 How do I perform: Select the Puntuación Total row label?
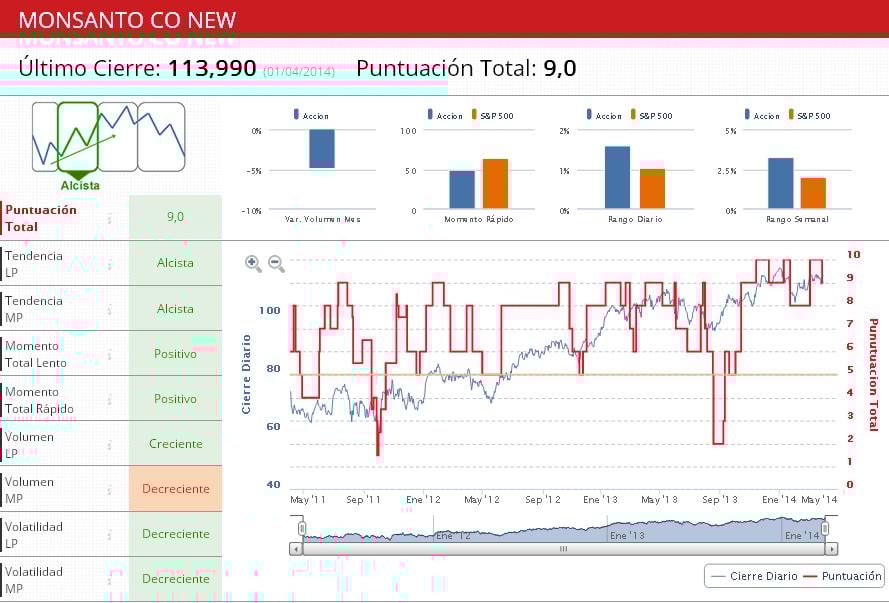41,218
